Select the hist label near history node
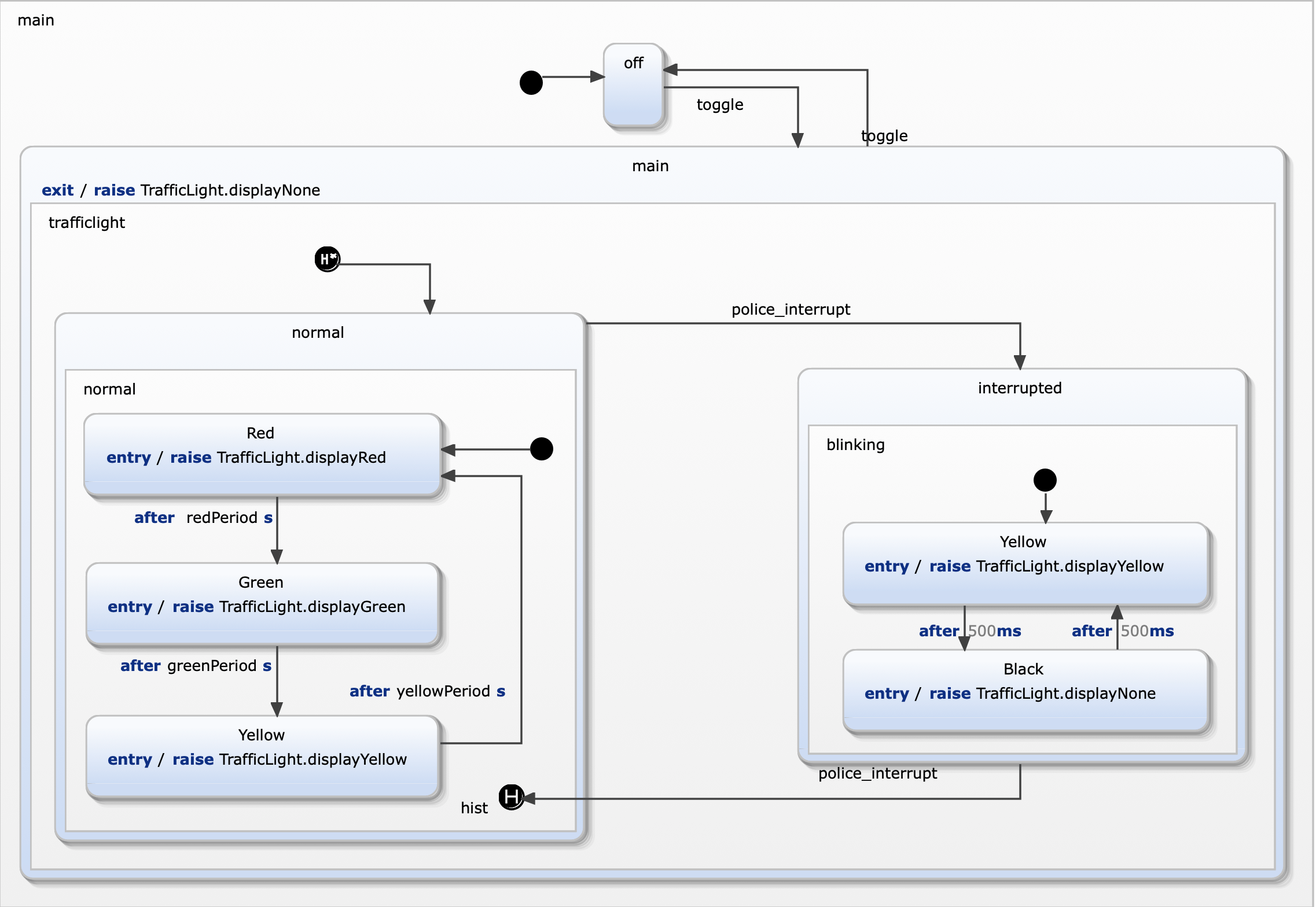Screen dimensions: 1316x907 [x=474, y=808]
